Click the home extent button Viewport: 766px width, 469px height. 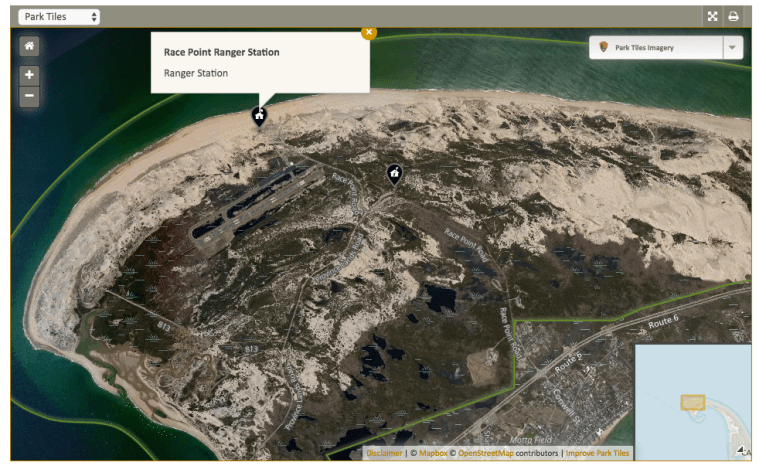pos(29,46)
